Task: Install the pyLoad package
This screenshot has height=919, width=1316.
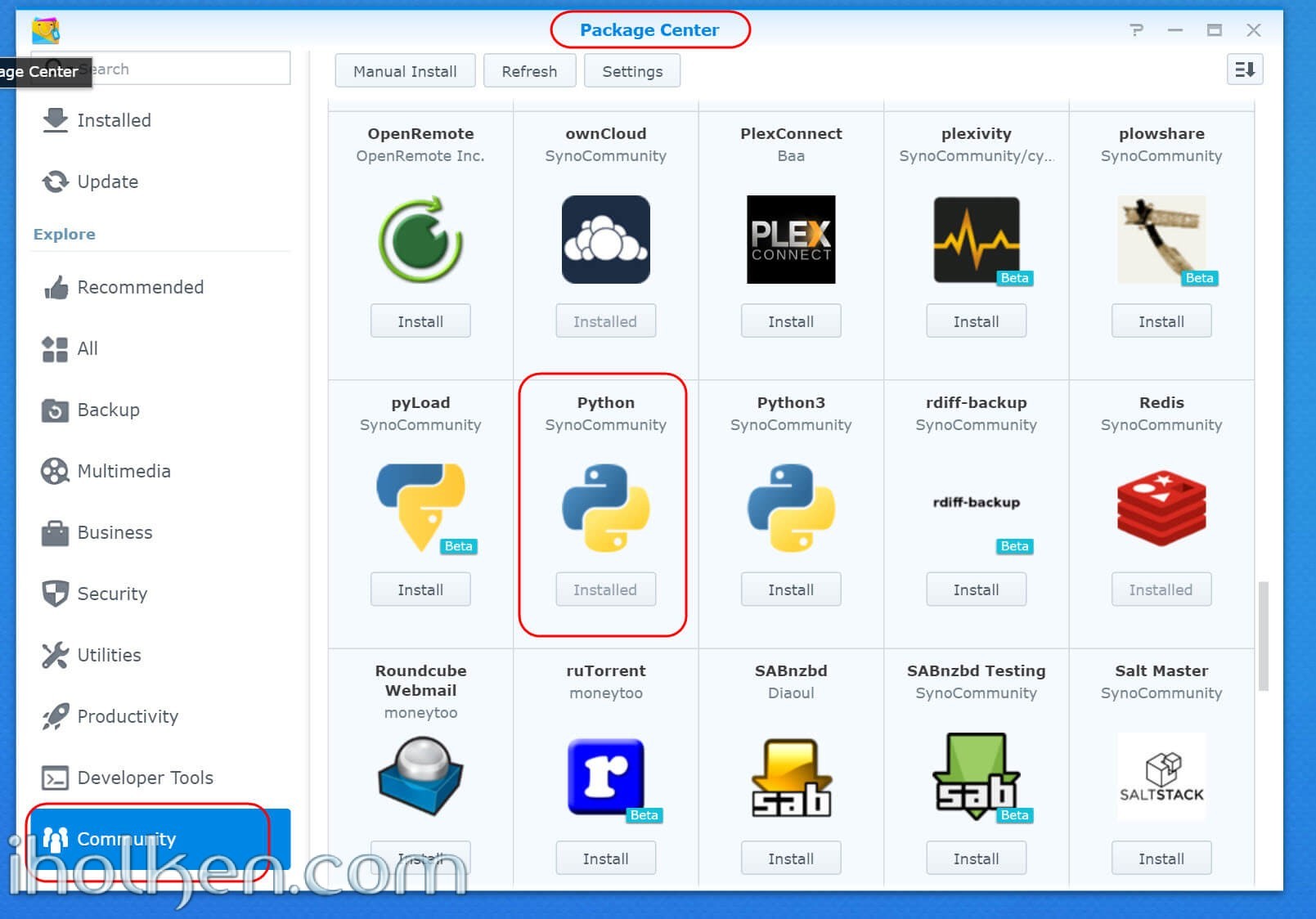Action: click(420, 590)
